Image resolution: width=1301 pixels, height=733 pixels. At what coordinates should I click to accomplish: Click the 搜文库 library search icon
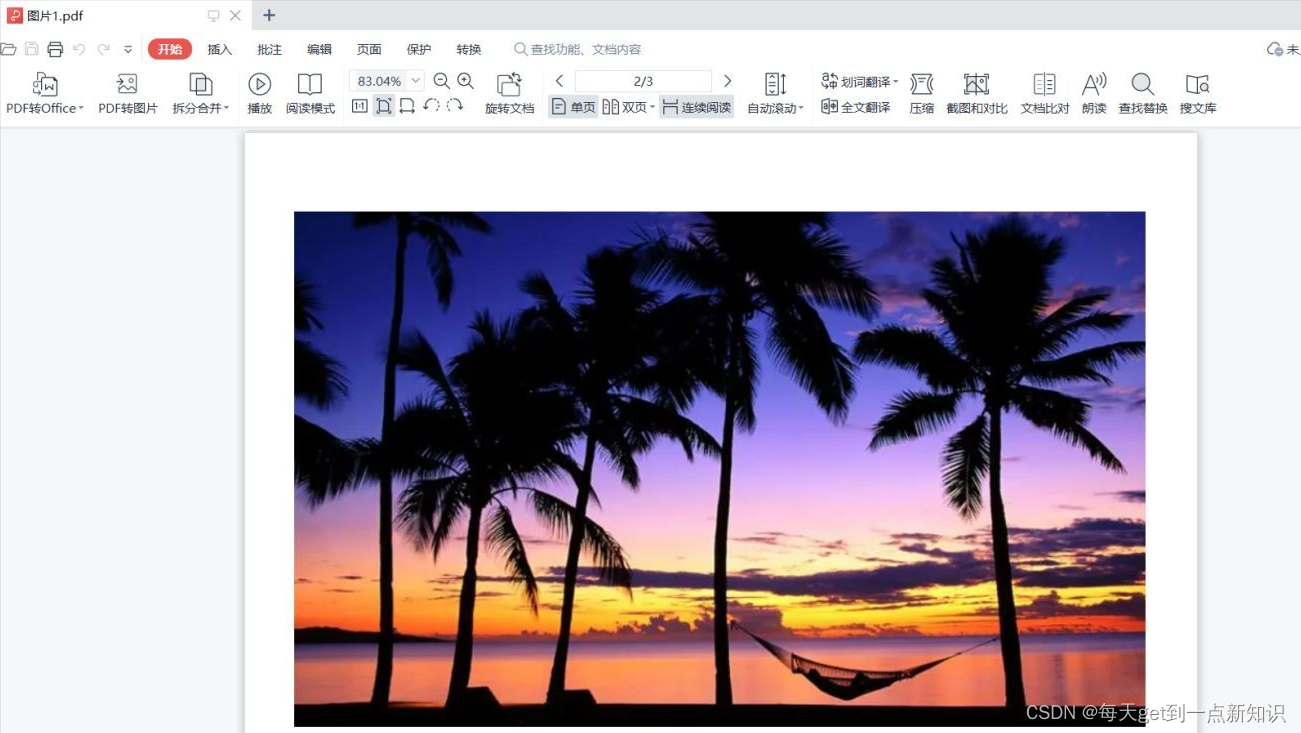pyautogui.click(x=1198, y=84)
